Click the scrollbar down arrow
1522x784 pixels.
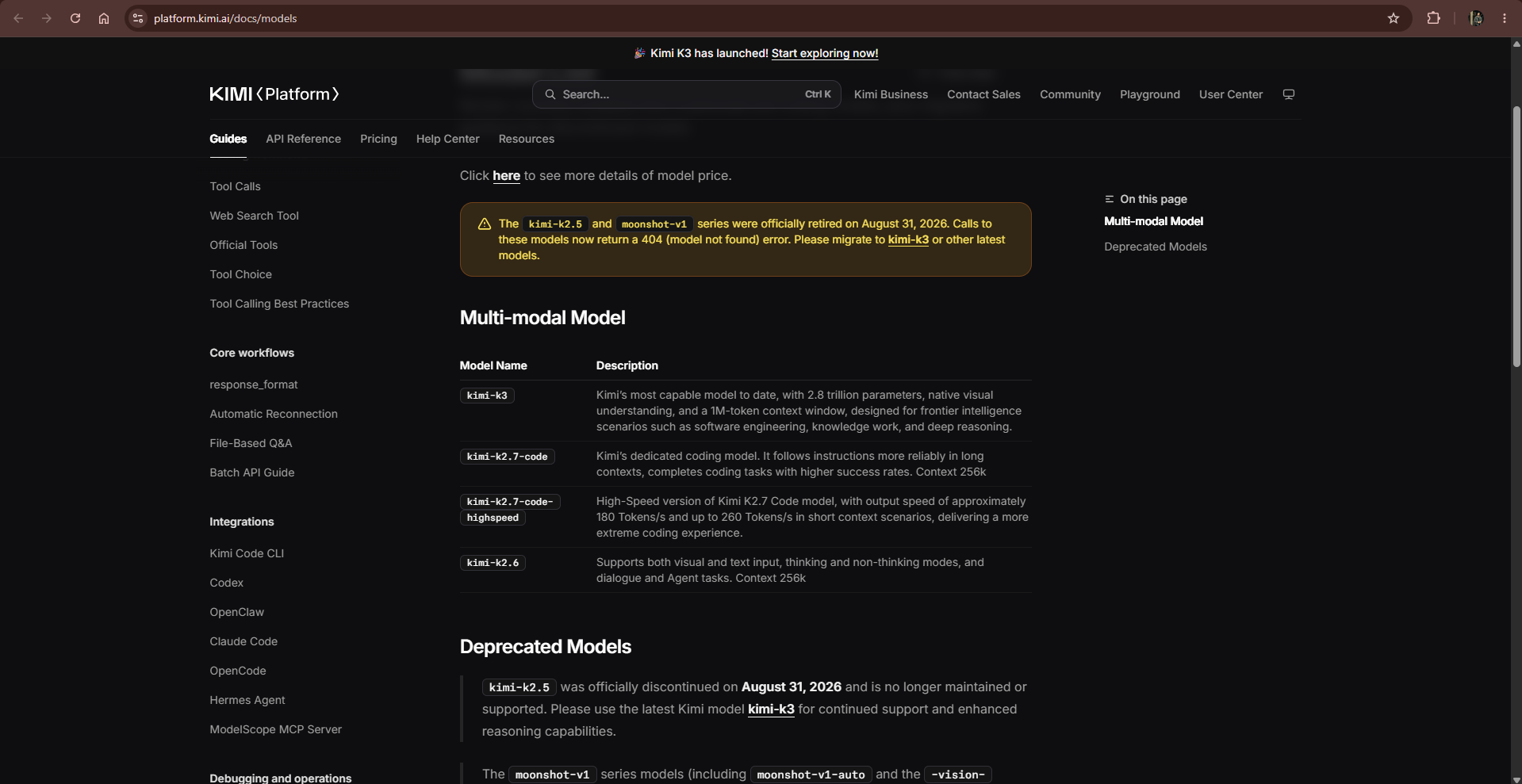(x=1516, y=778)
